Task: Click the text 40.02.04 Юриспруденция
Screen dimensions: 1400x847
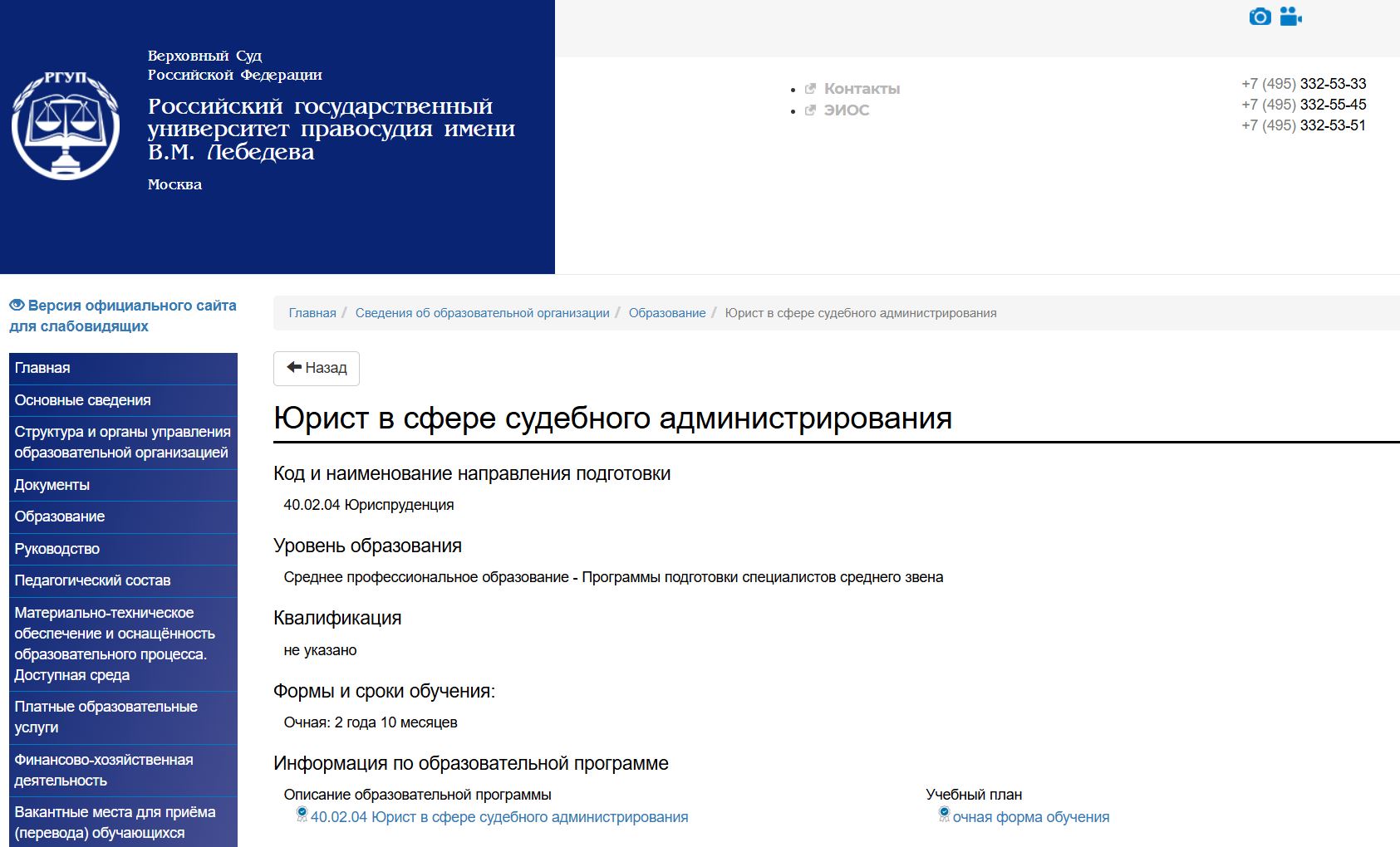Action: tap(369, 505)
